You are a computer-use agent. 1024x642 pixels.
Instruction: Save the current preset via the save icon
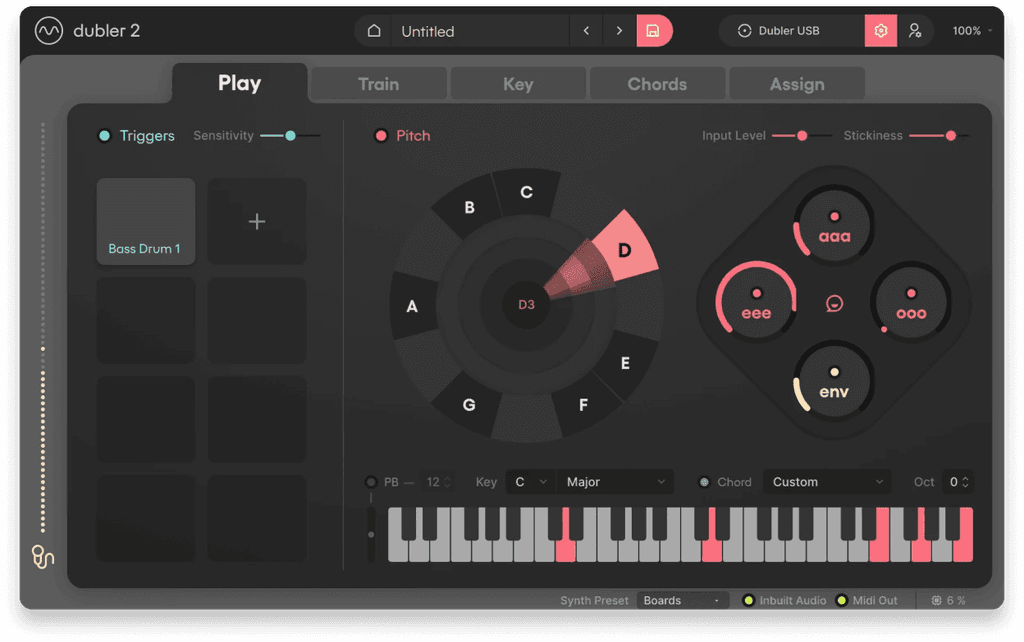655,31
